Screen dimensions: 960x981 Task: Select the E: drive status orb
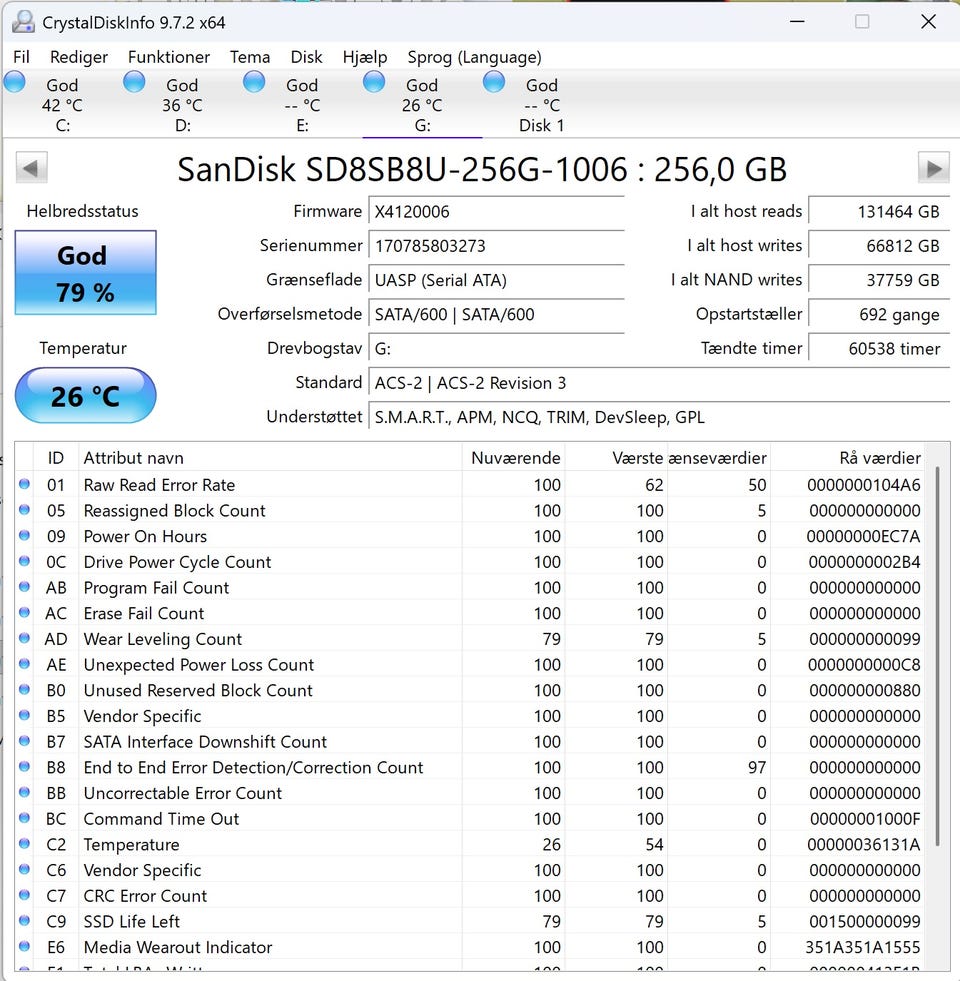click(254, 82)
